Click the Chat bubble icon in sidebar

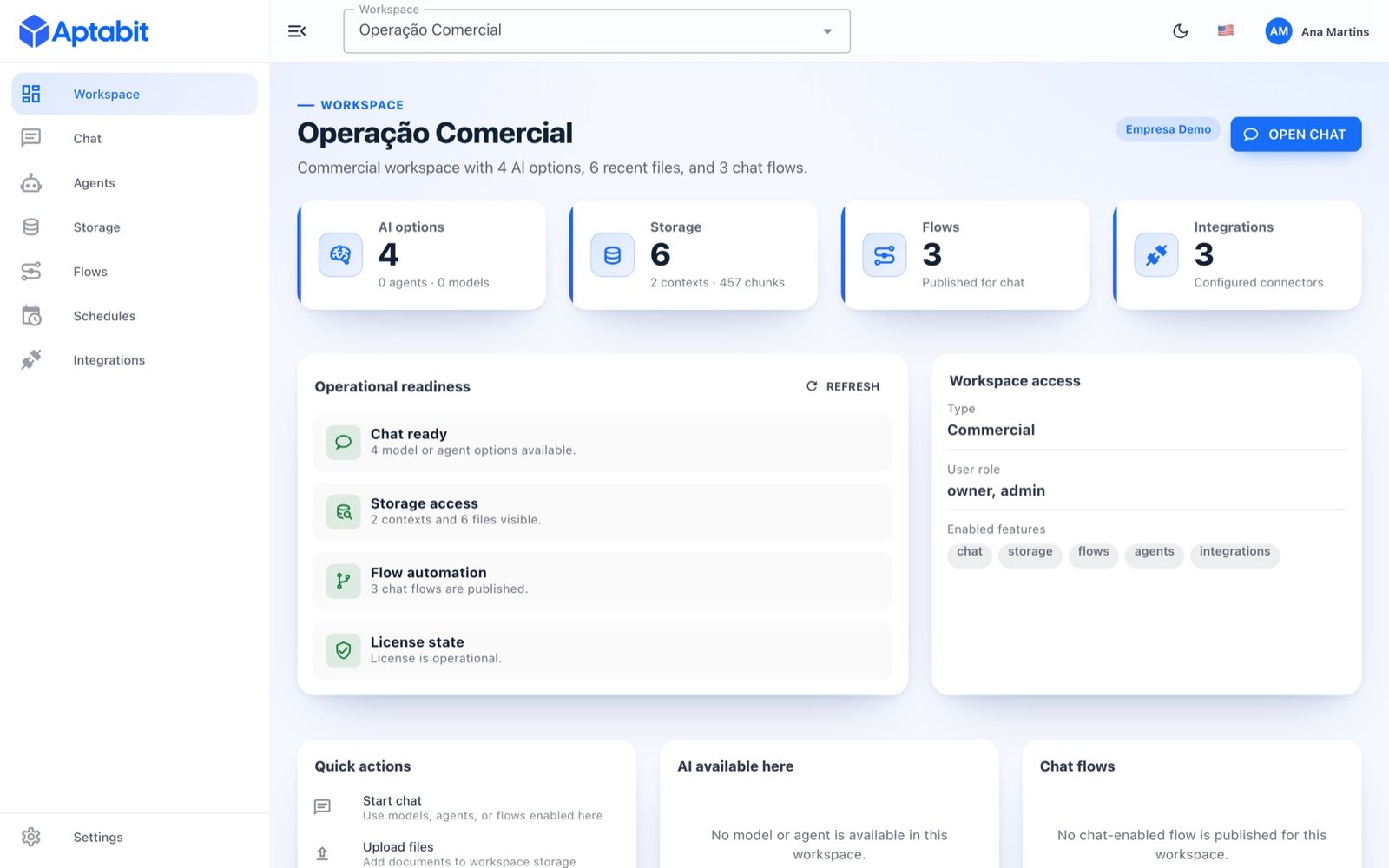coord(31,138)
